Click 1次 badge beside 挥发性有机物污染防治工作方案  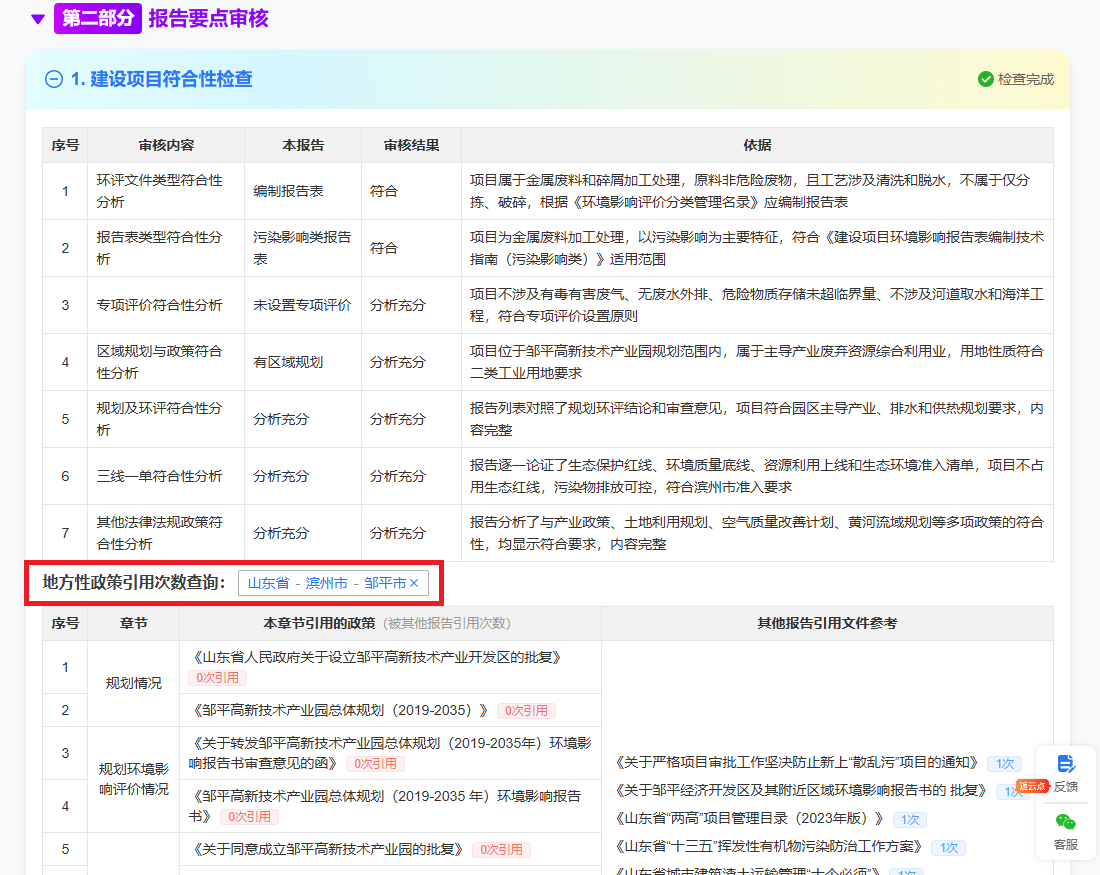948,847
